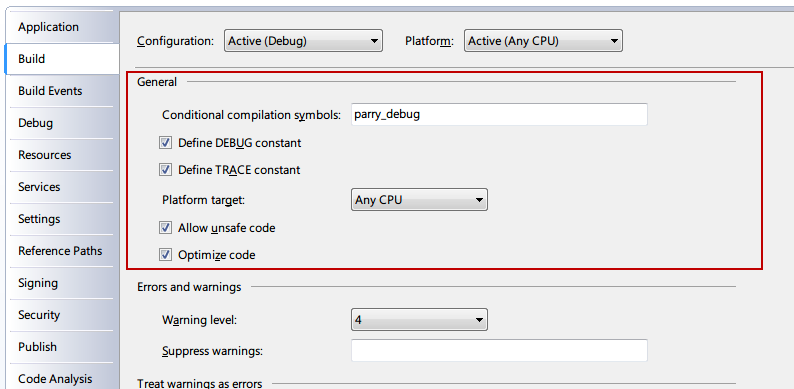Toggle Allow unsafe code checkbox

[x=165, y=228]
